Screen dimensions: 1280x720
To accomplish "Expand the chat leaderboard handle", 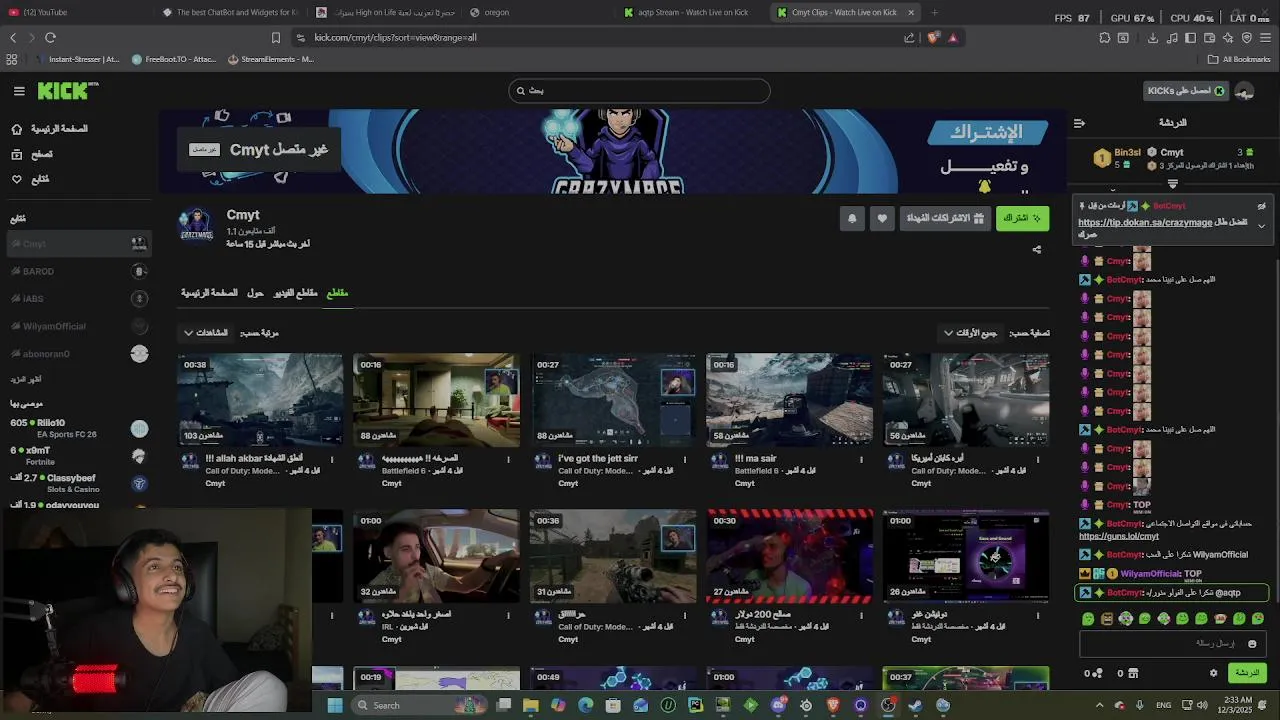I will [1173, 184].
